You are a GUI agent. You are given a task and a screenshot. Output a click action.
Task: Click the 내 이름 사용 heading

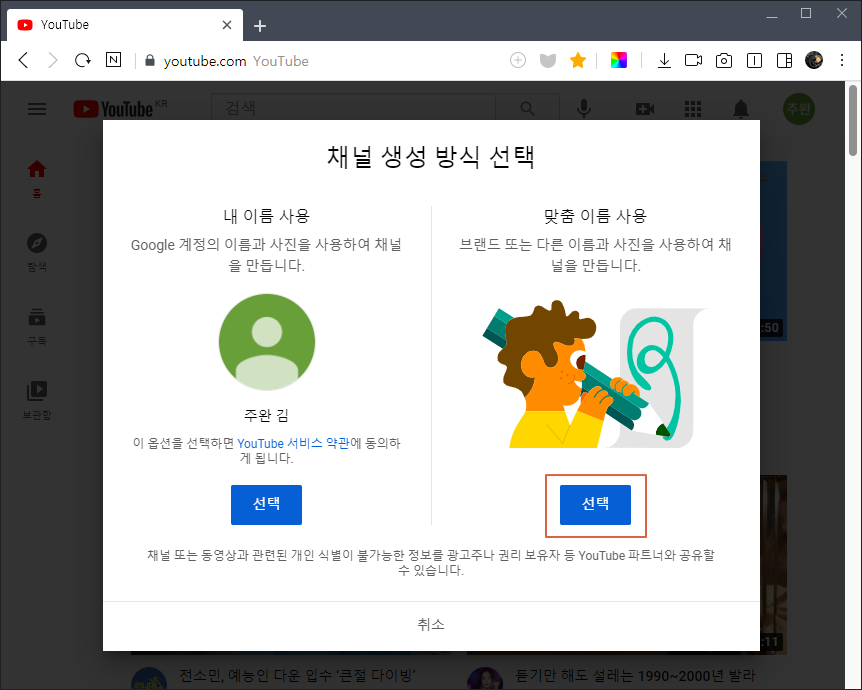point(267,216)
